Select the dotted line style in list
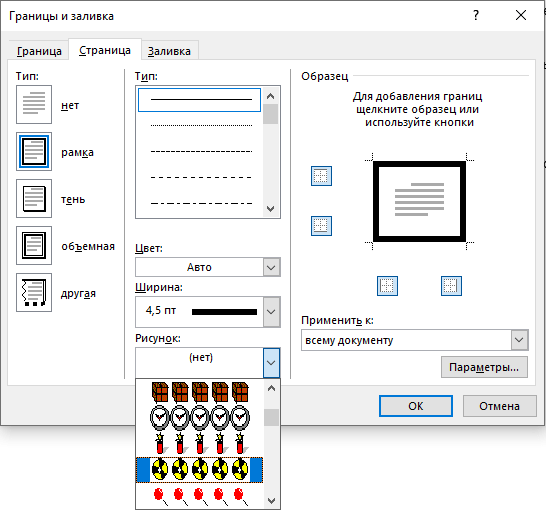This screenshot has width=546, height=510. (200, 125)
